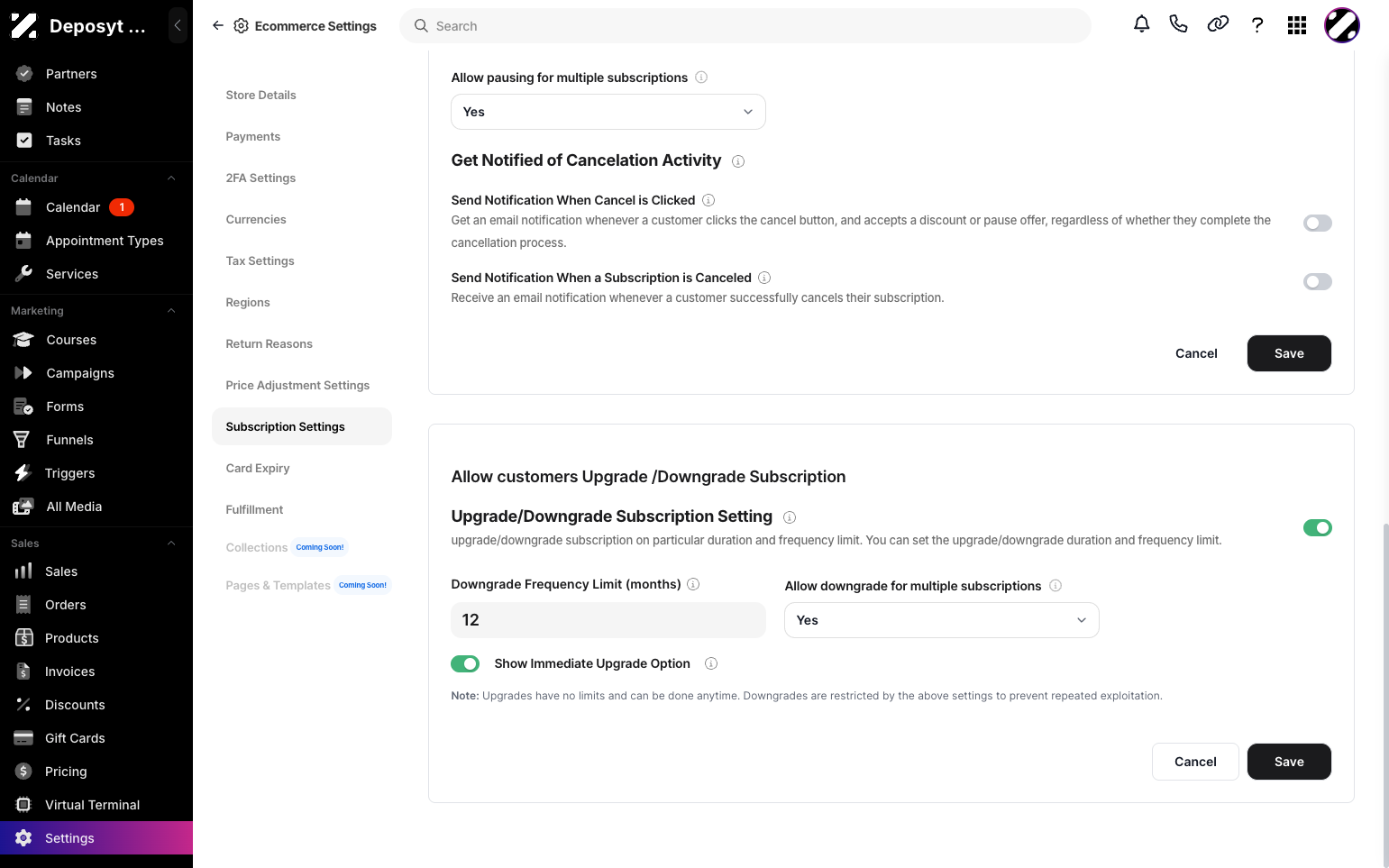1389x868 pixels.
Task: Cancel the cancelation notification changes
Action: (1196, 353)
